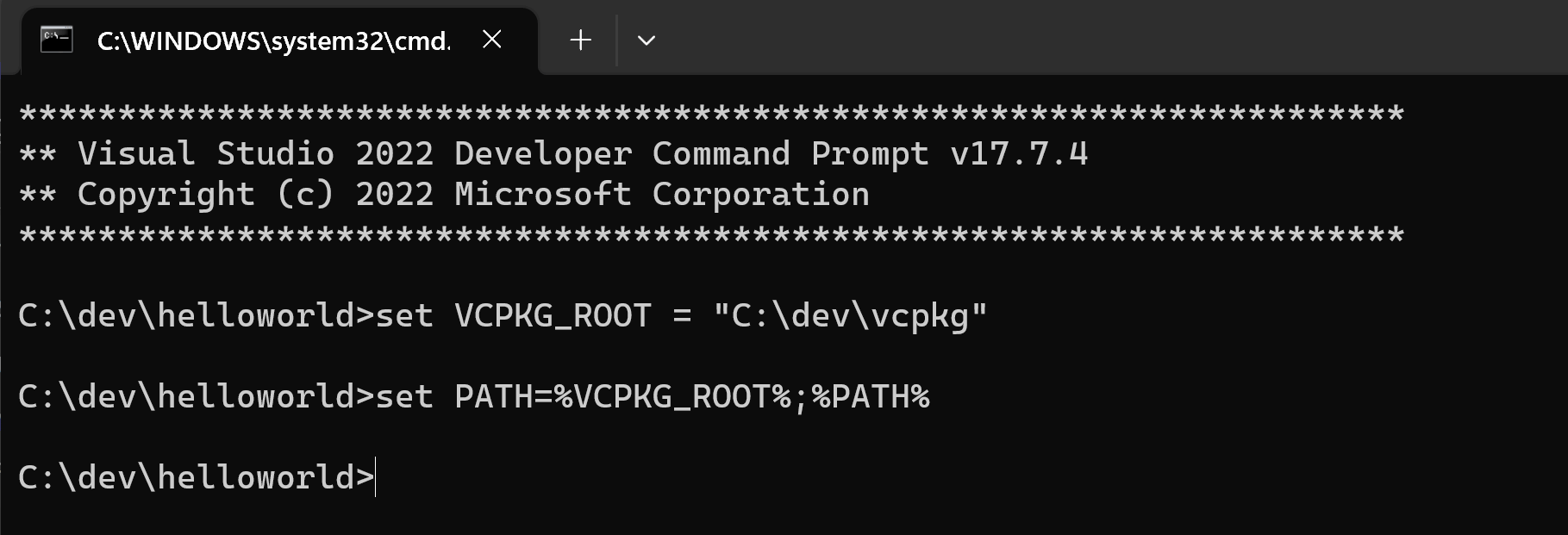Open the terminal profiles dropdown chevron

pyautogui.click(x=646, y=40)
